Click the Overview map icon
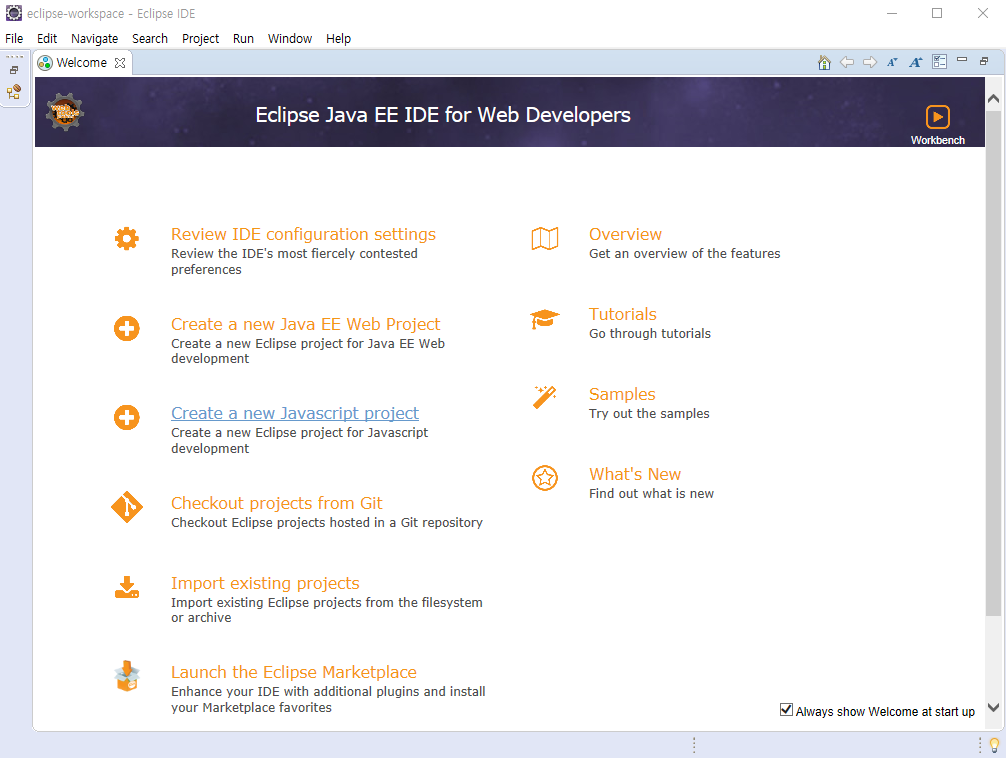 (545, 239)
